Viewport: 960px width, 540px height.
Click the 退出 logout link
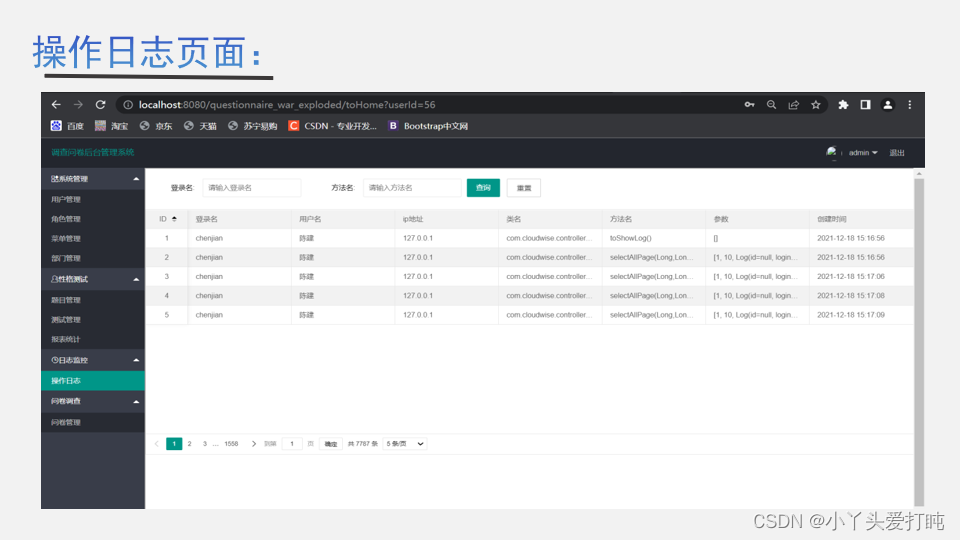point(896,152)
